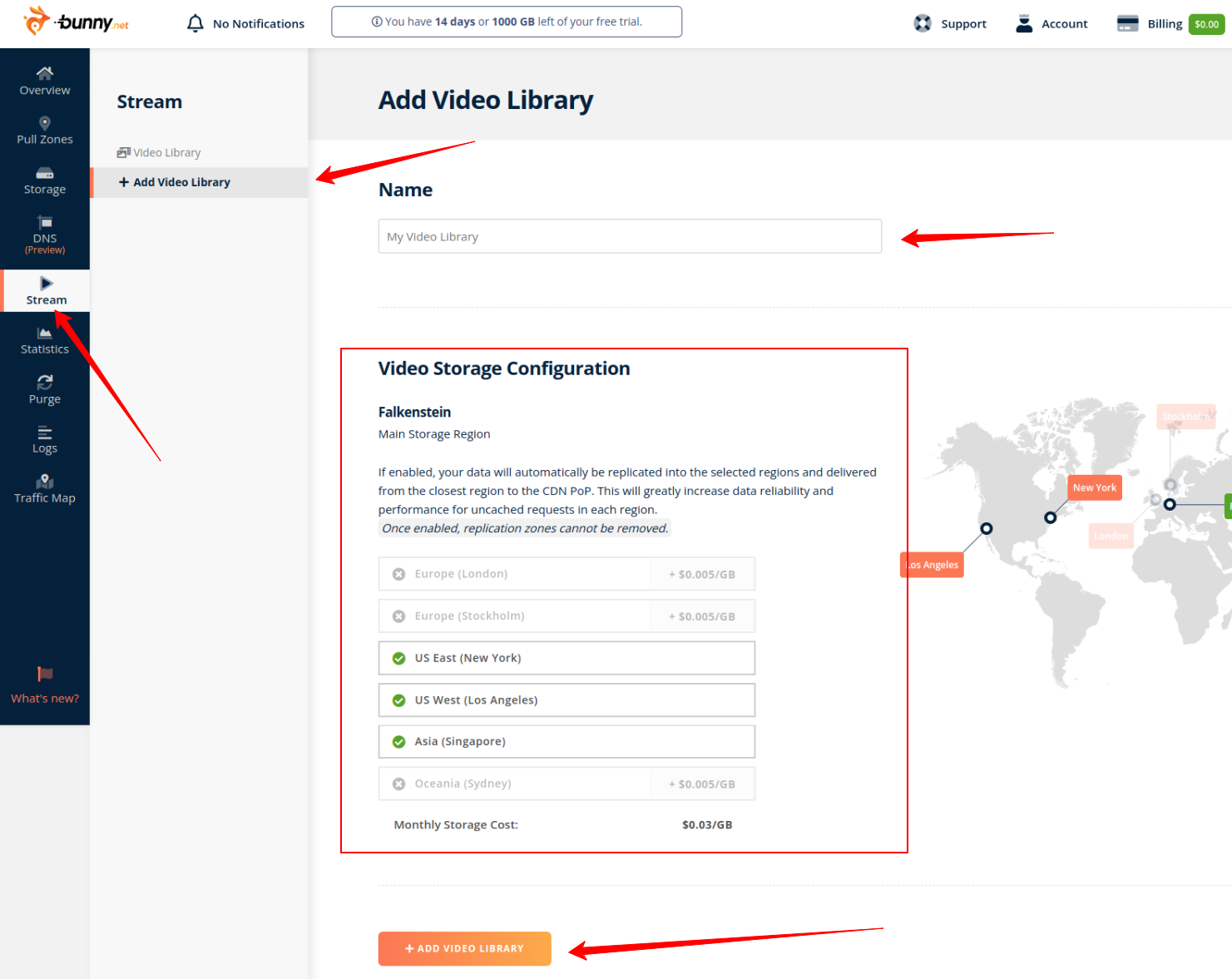The height and width of the screenshot is (979, 1232).
Task: Select Add Video Library menu item
Action: pos(181,182)
